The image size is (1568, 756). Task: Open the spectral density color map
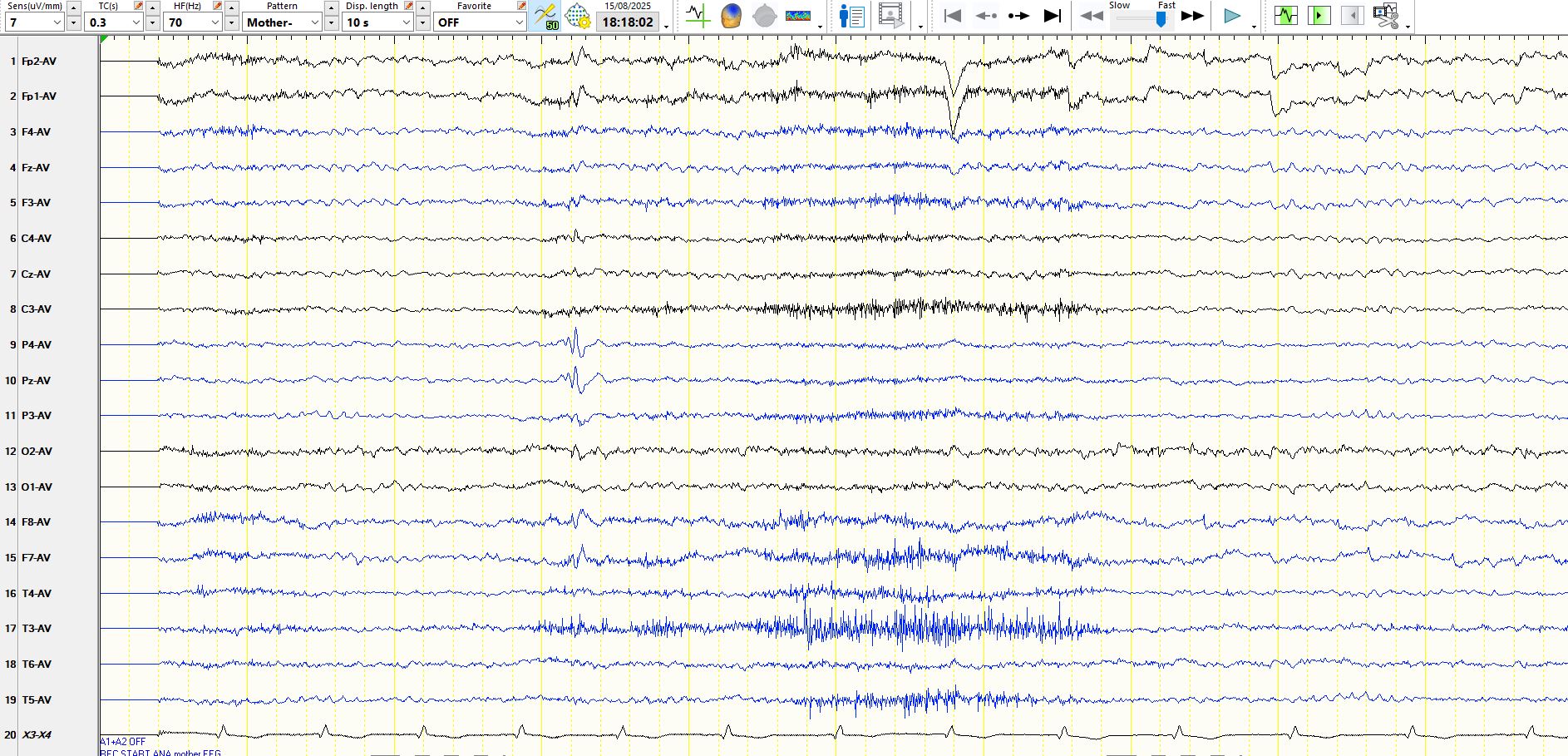coord(798,16)
